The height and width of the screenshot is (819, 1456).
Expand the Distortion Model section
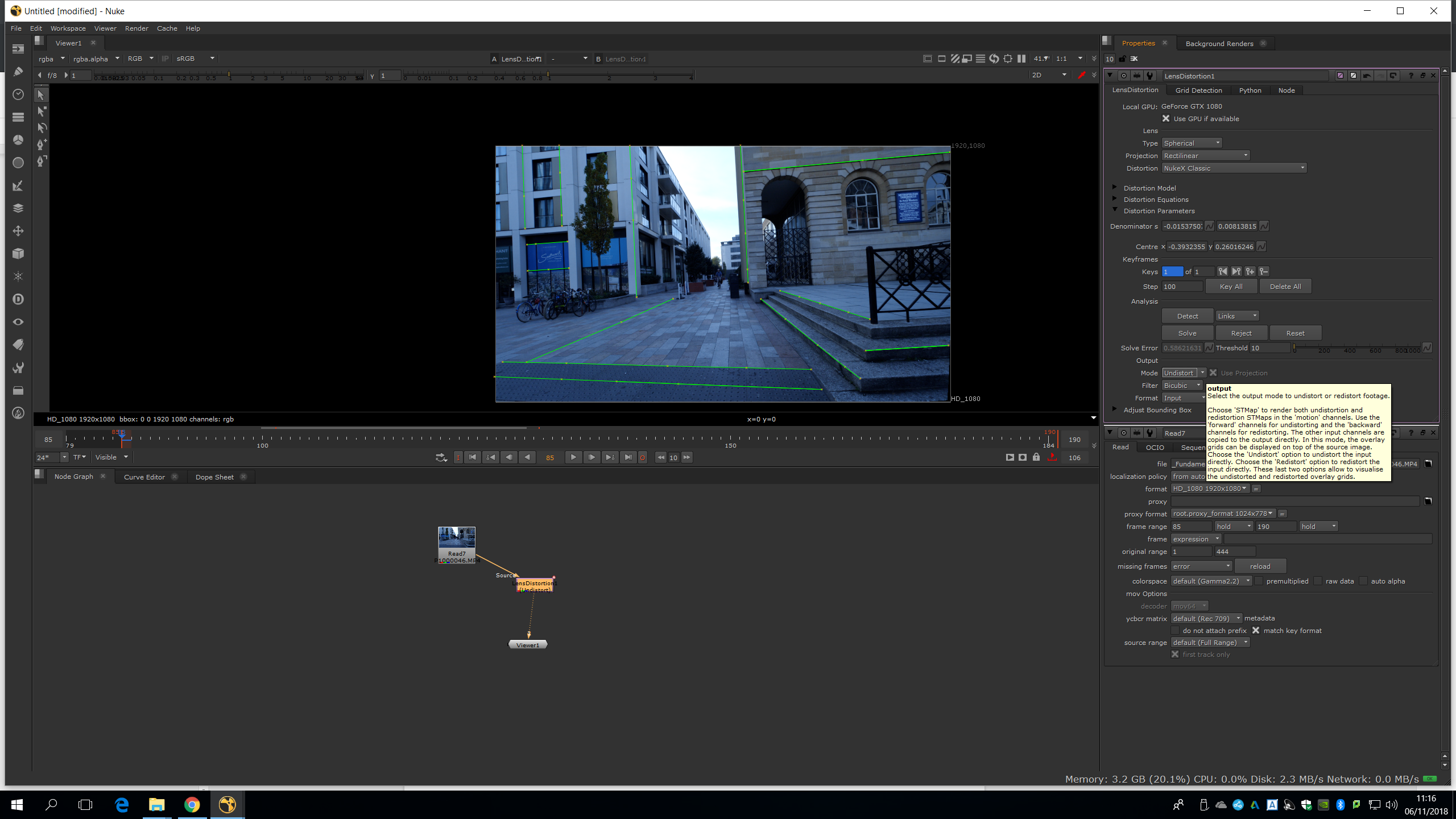[1115, 188]
